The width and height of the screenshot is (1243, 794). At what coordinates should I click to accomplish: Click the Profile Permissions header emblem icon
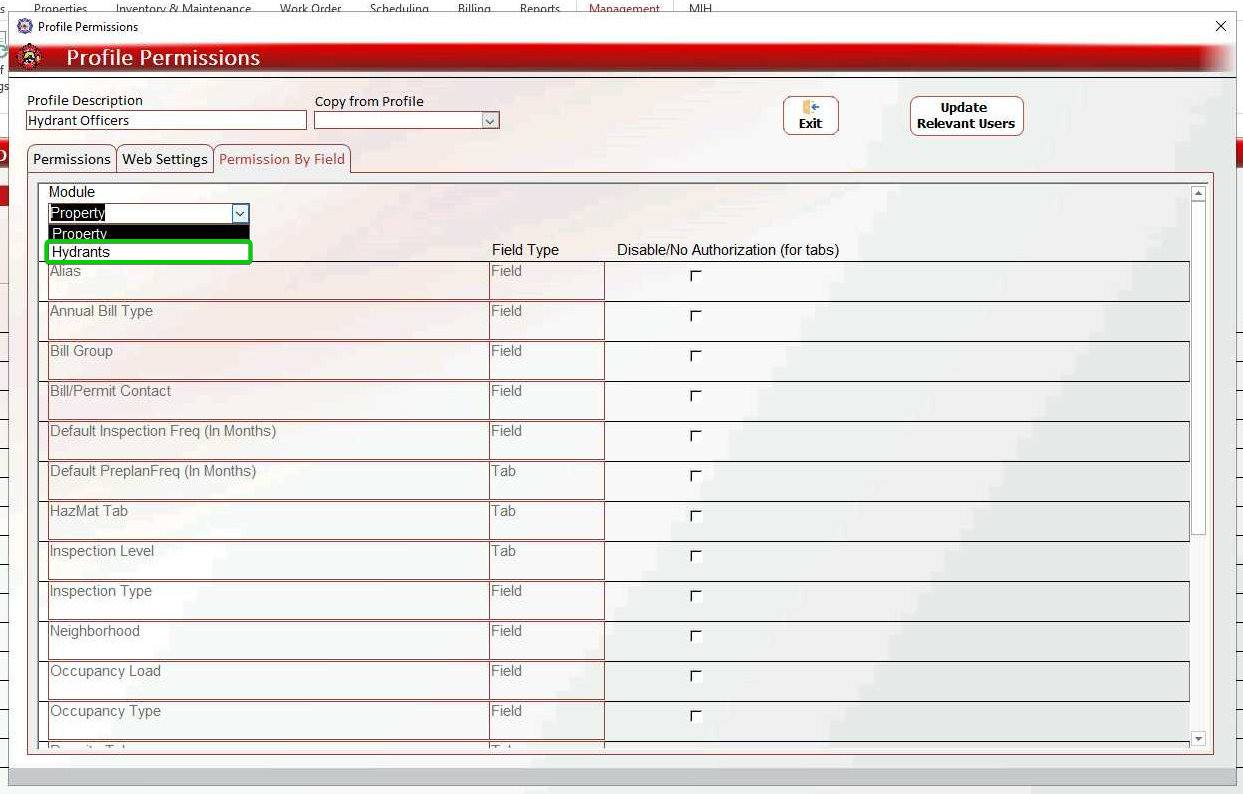click(30, 57)
